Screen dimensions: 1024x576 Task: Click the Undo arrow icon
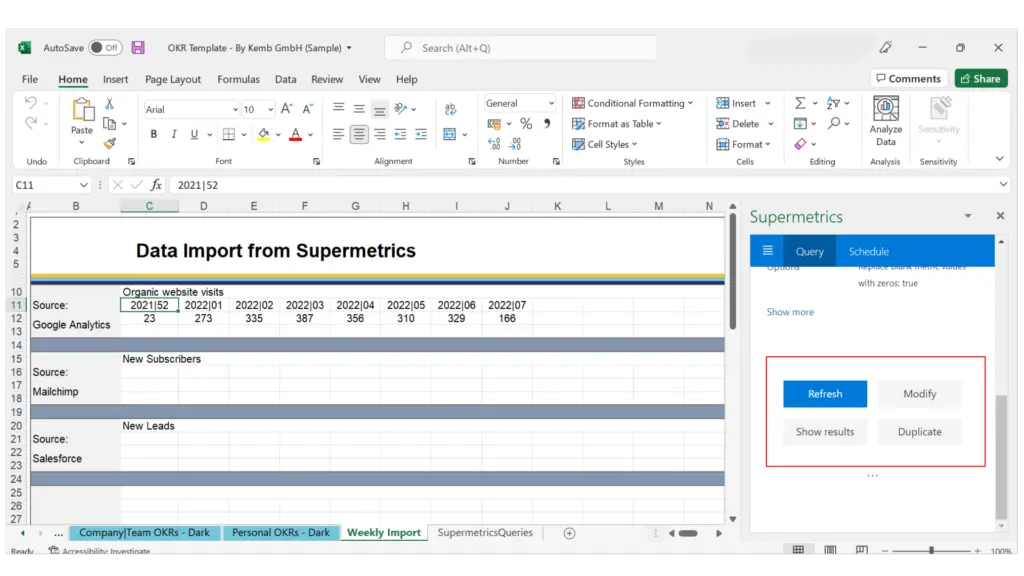(30, 102)
